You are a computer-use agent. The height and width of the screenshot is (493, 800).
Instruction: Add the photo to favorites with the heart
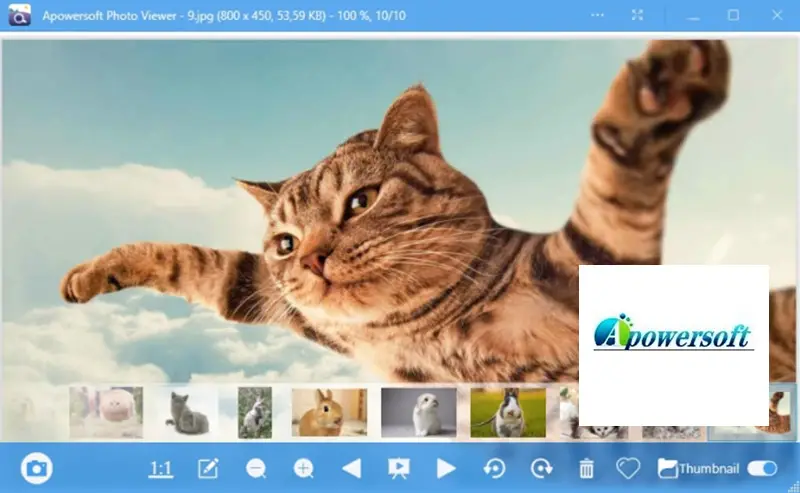(x=628, y=469)
